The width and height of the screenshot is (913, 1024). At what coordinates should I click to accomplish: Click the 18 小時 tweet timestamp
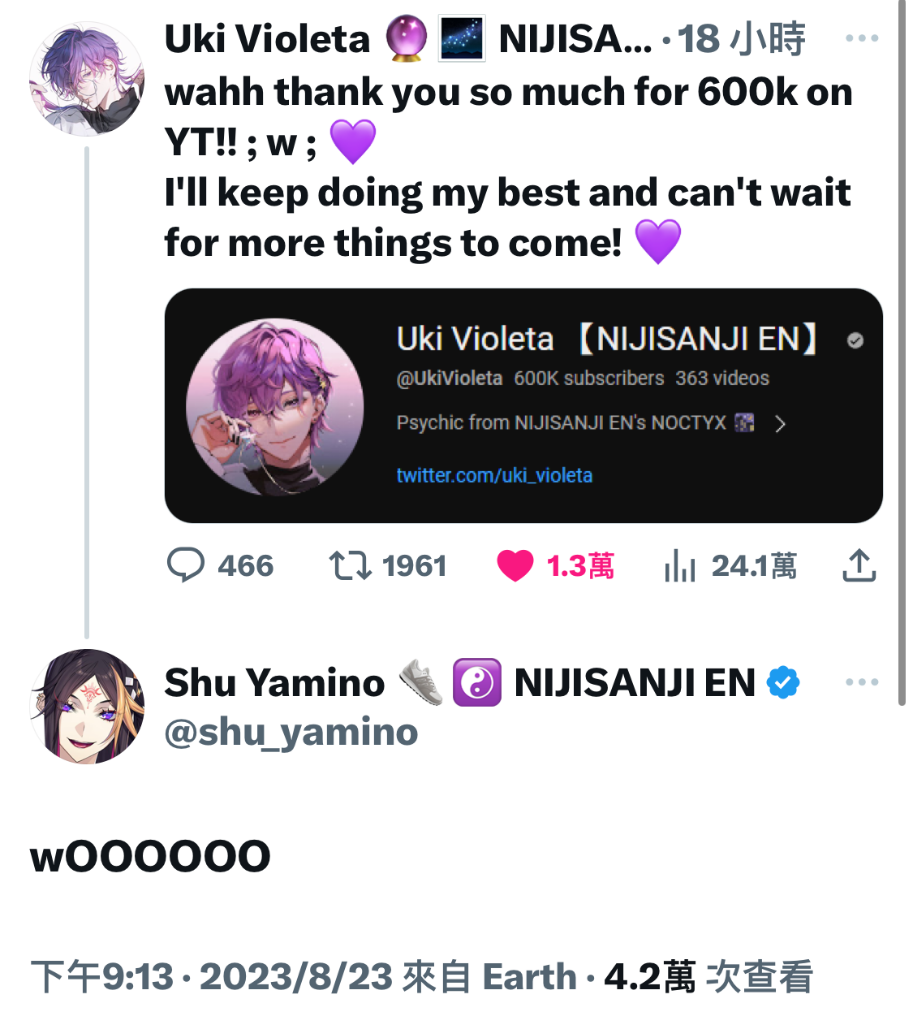741,39
